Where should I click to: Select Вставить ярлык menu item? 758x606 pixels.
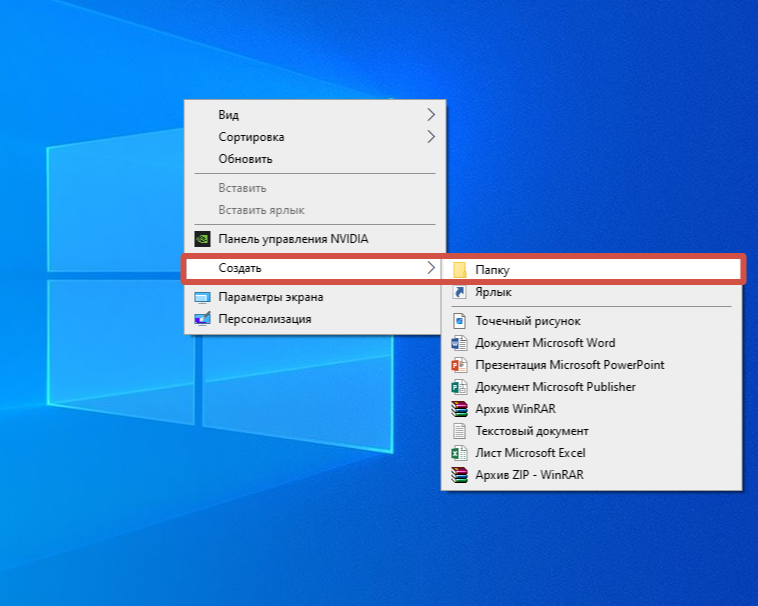315,210
